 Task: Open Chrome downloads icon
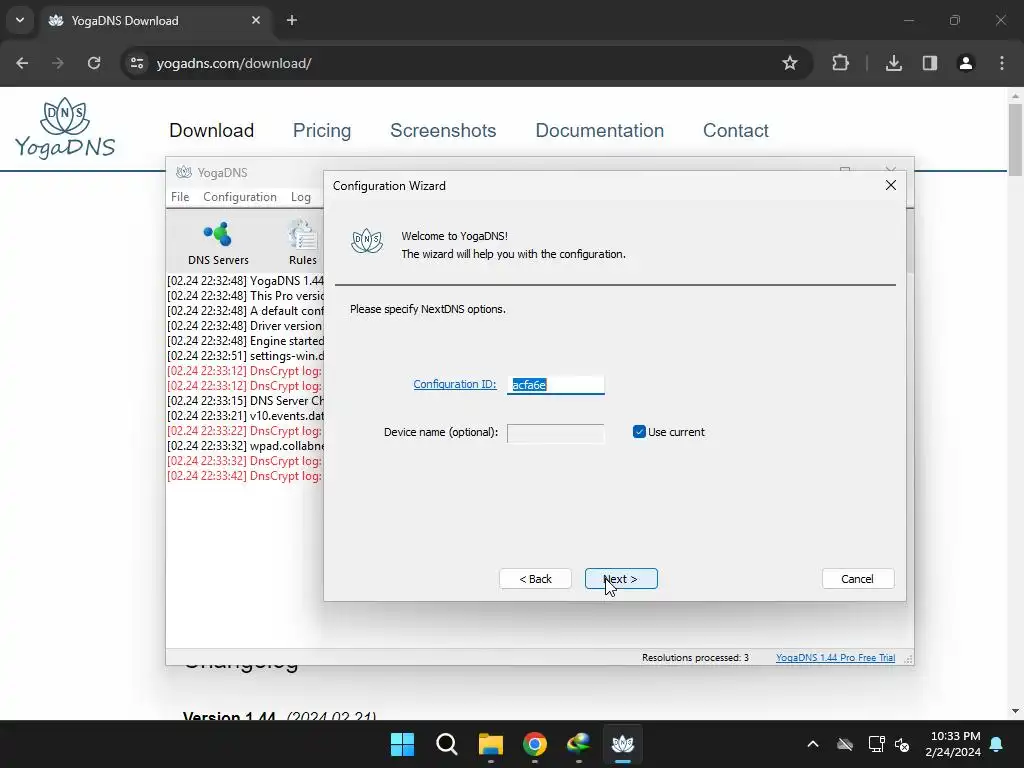[893, 63]
